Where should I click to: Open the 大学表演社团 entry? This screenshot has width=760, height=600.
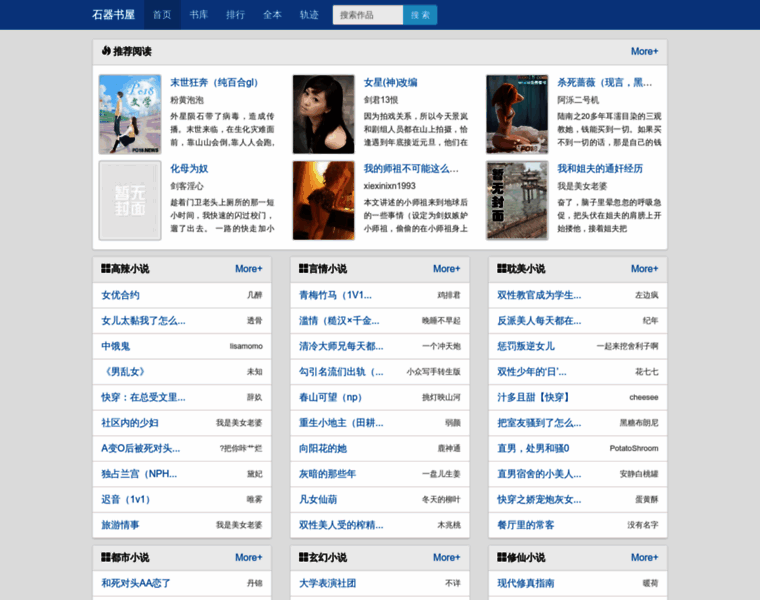click(328, 583)
